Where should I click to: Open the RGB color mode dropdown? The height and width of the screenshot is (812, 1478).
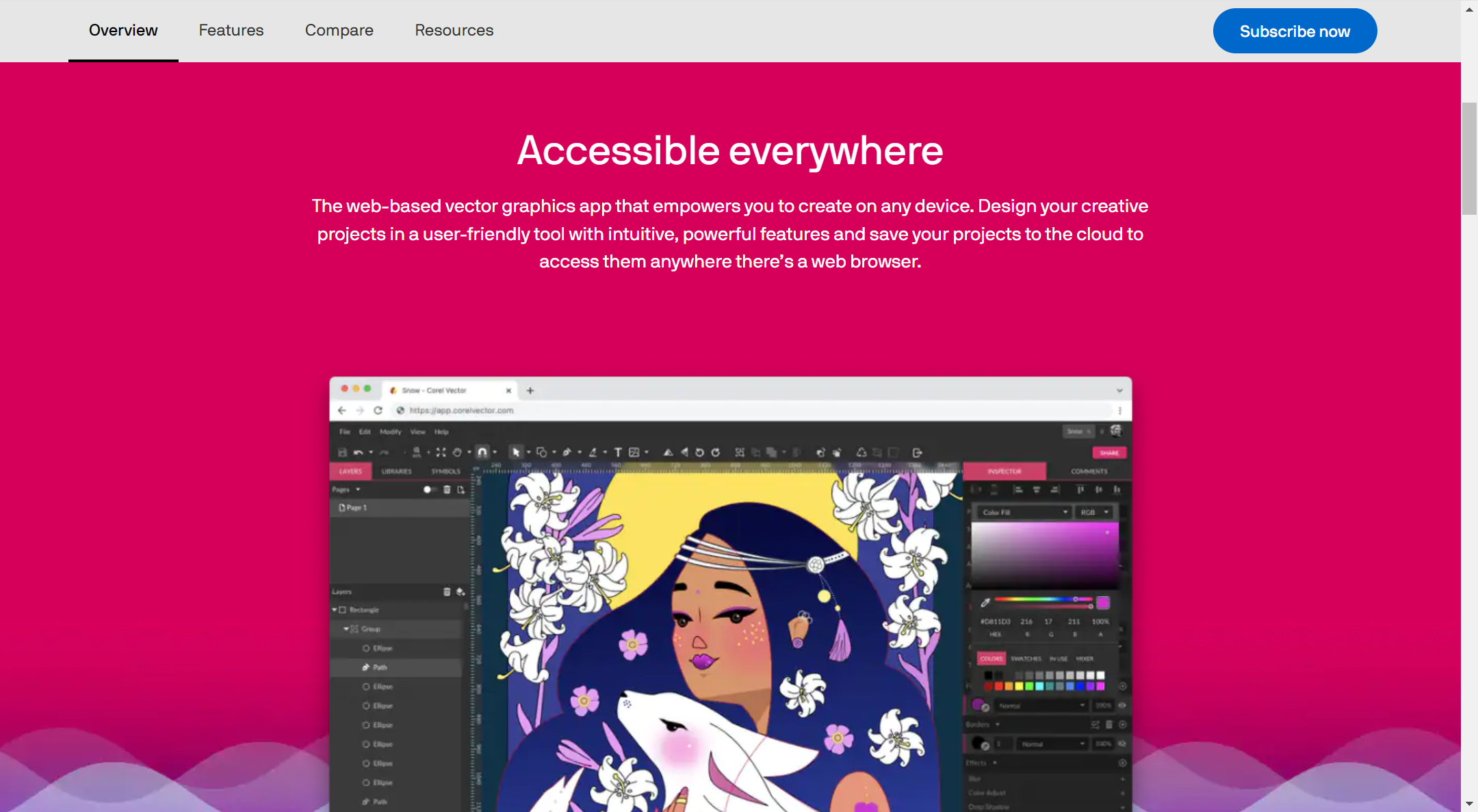click(x=1095, y=512)
